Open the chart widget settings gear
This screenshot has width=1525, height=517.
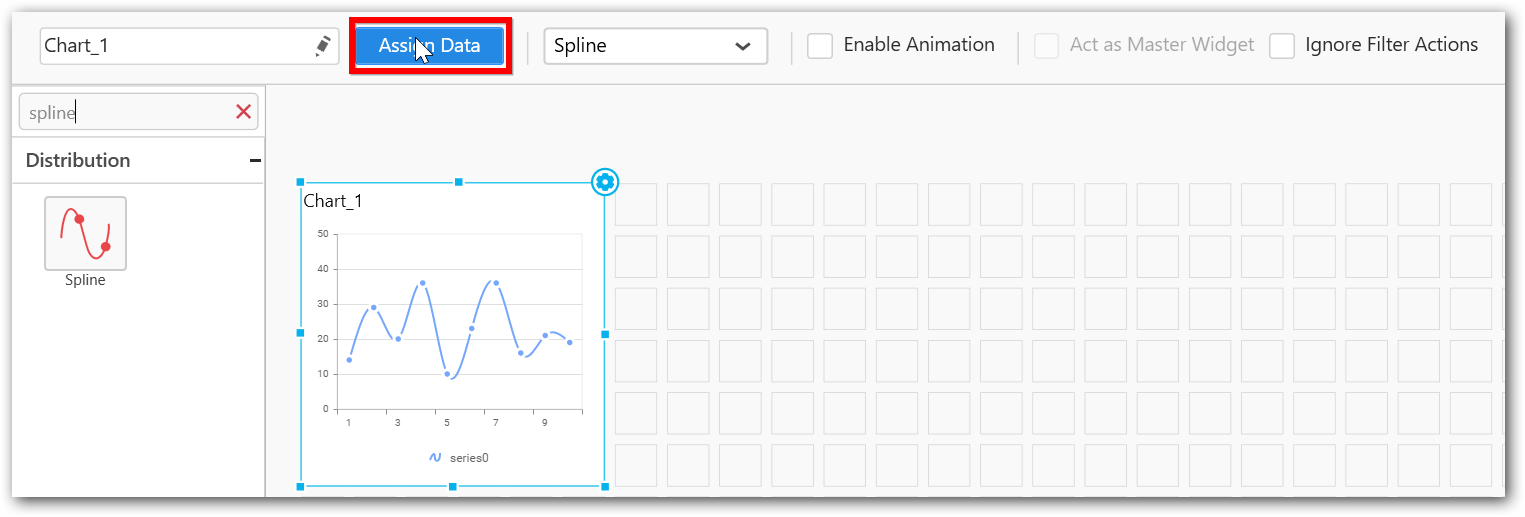[605, 181]
